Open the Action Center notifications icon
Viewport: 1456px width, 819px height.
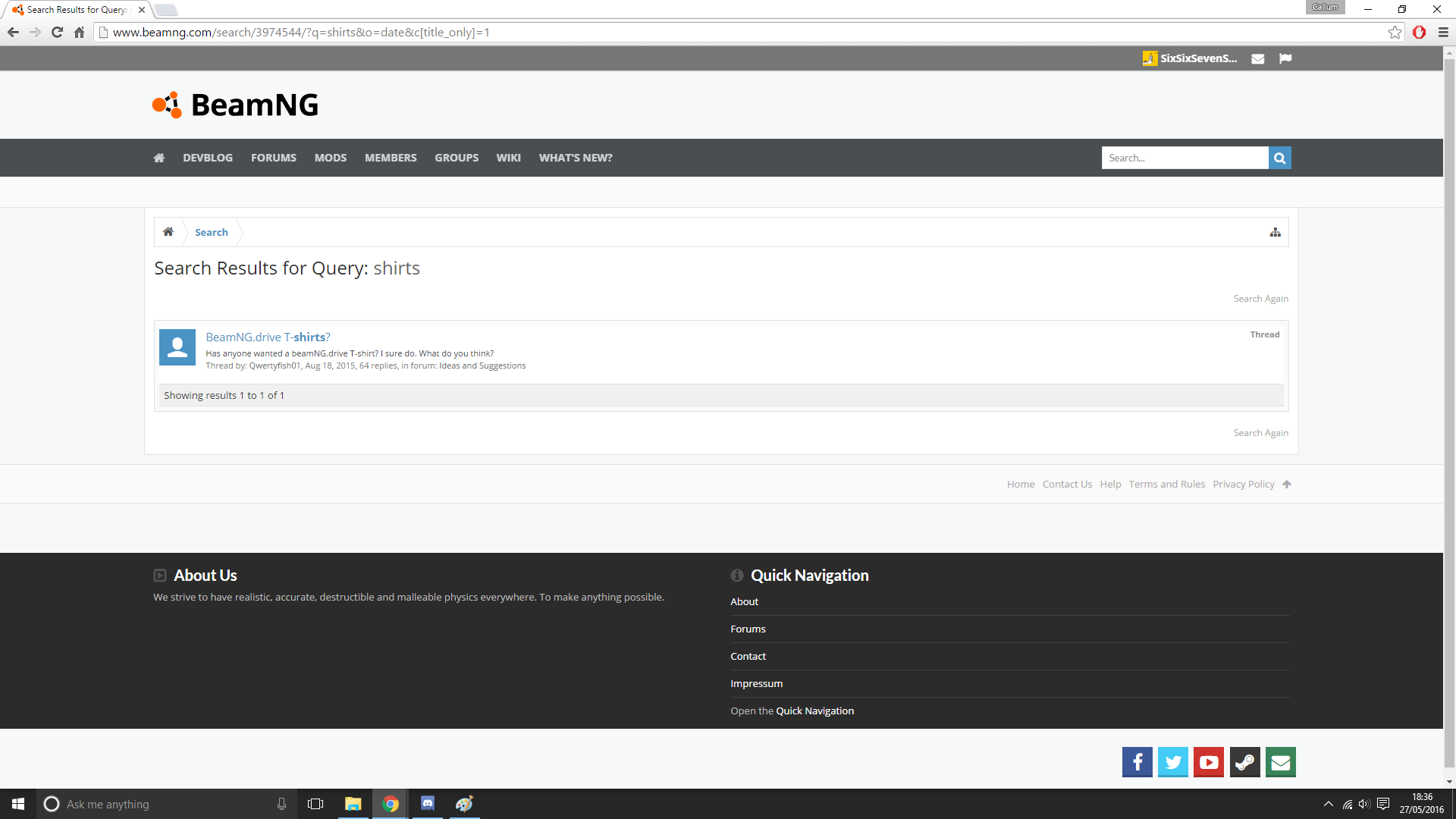(1383, 804)
